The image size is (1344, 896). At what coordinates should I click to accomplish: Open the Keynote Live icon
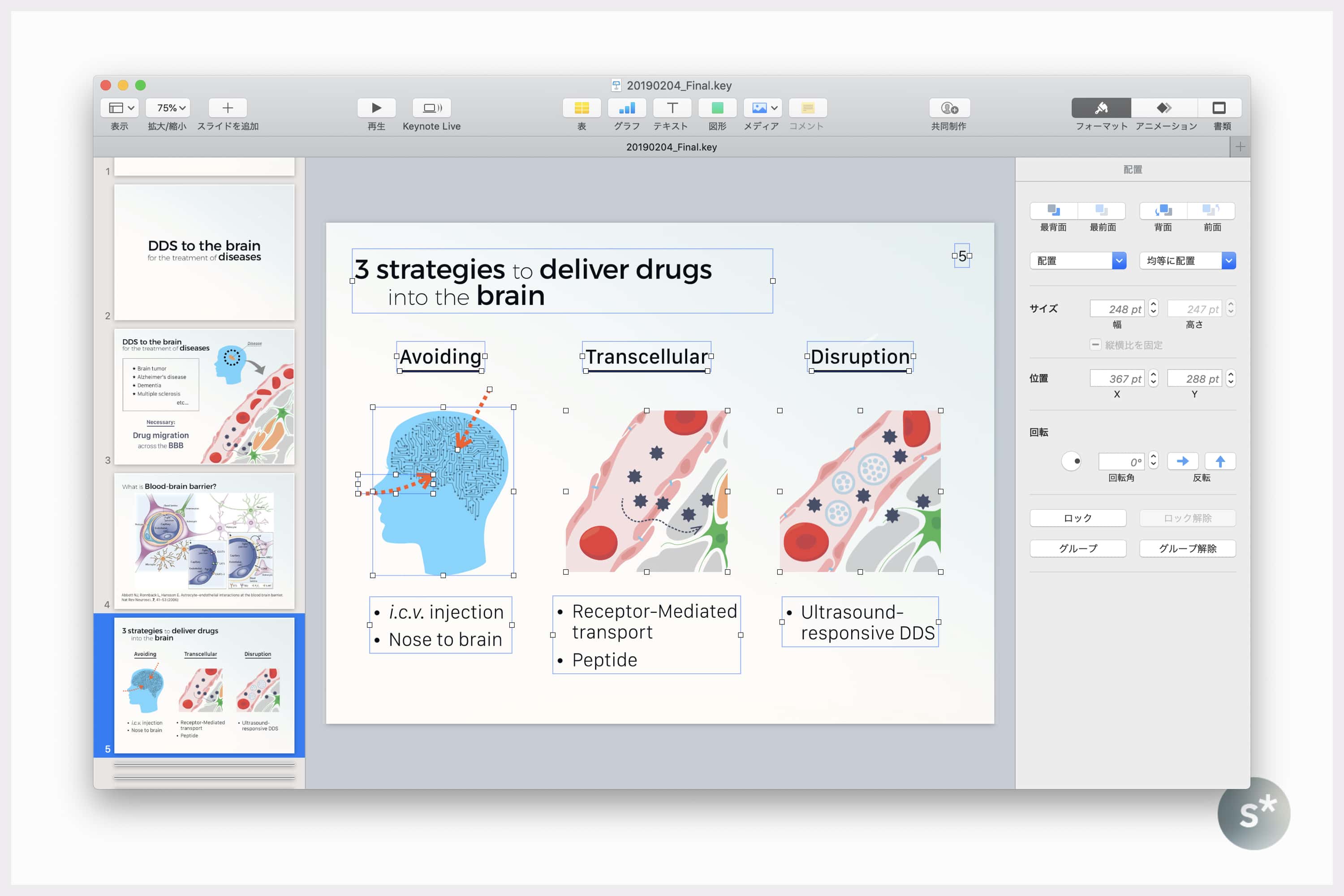431,108
